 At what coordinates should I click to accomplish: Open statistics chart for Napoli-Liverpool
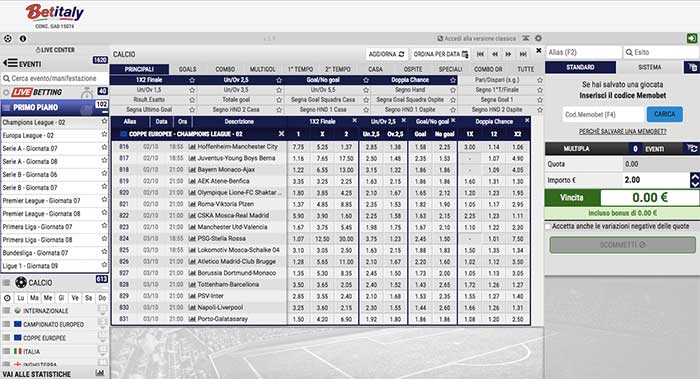click(x=192, y=308)
